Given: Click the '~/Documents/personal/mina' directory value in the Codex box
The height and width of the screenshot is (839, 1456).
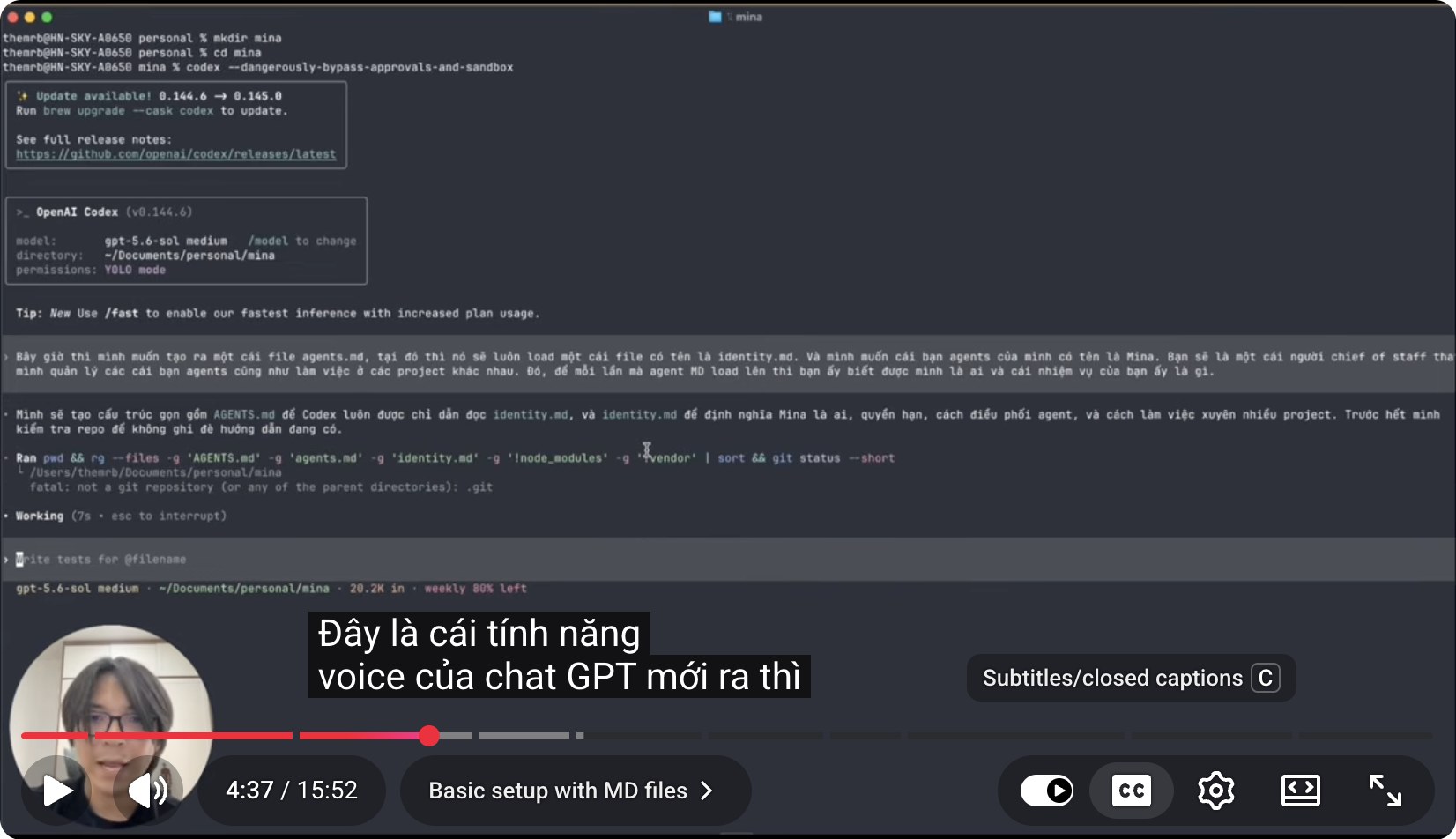Looking at the screenshot, I should point(189,256).
